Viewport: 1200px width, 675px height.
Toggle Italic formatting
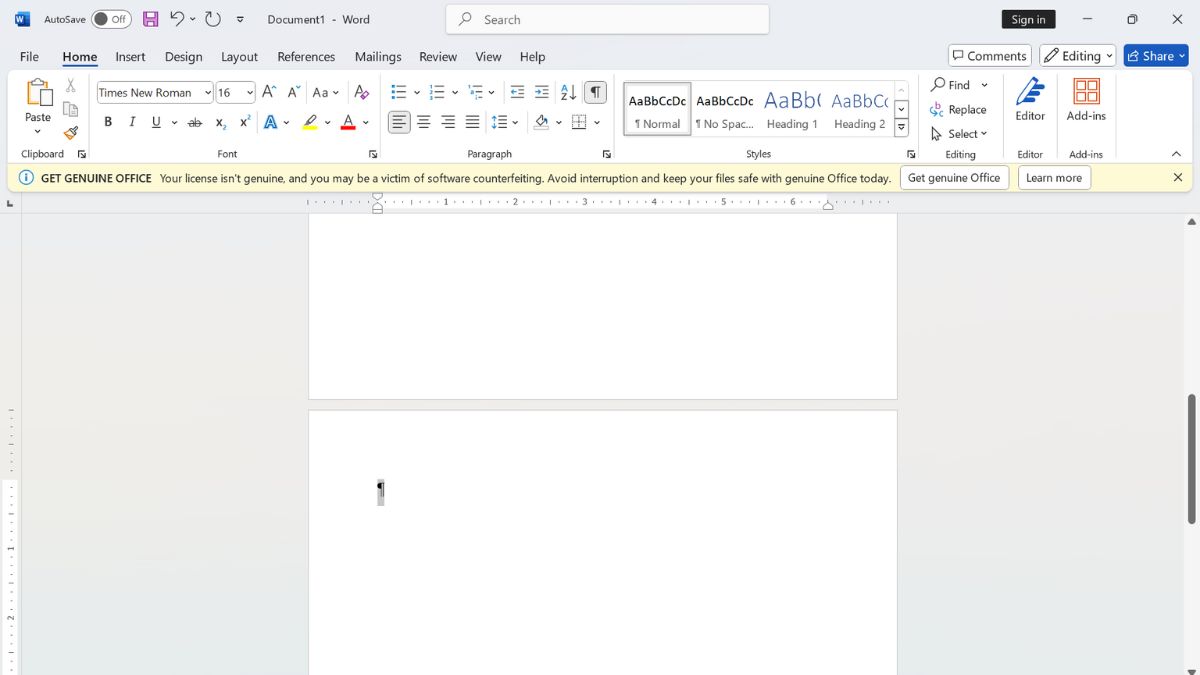[132, 122]
